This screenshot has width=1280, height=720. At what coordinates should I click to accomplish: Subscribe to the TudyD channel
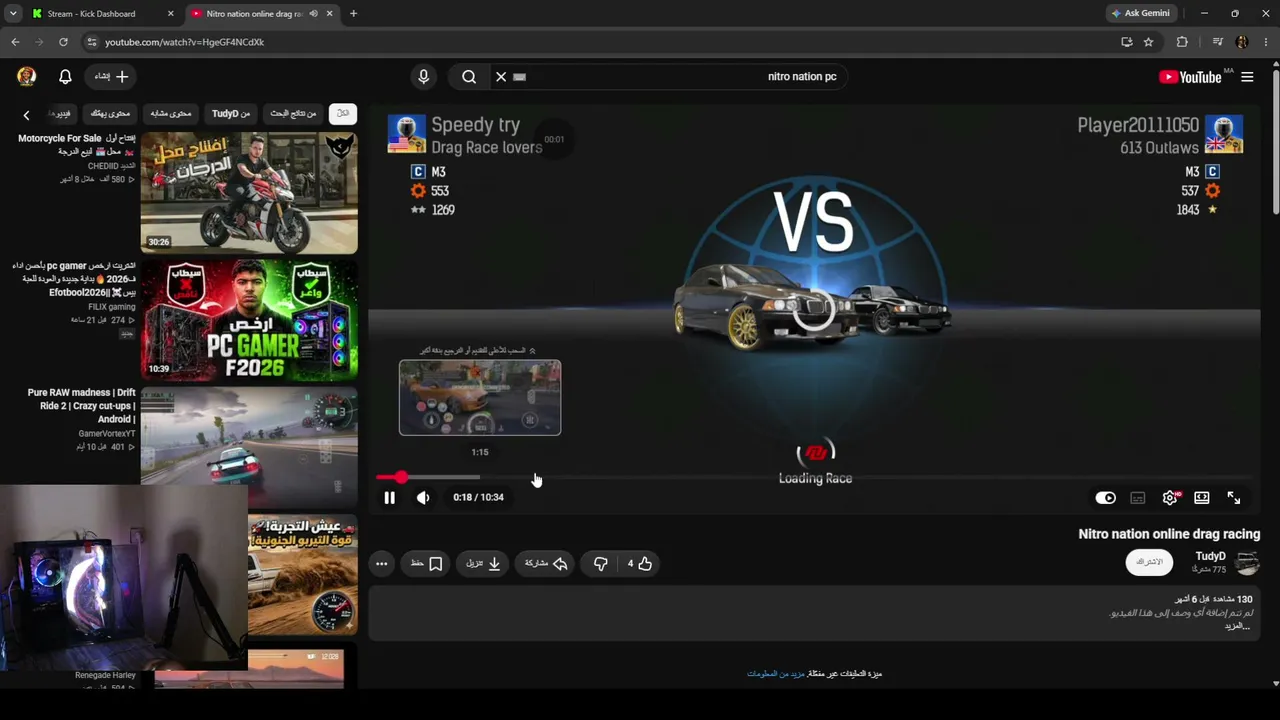(x=1150, y=562)
